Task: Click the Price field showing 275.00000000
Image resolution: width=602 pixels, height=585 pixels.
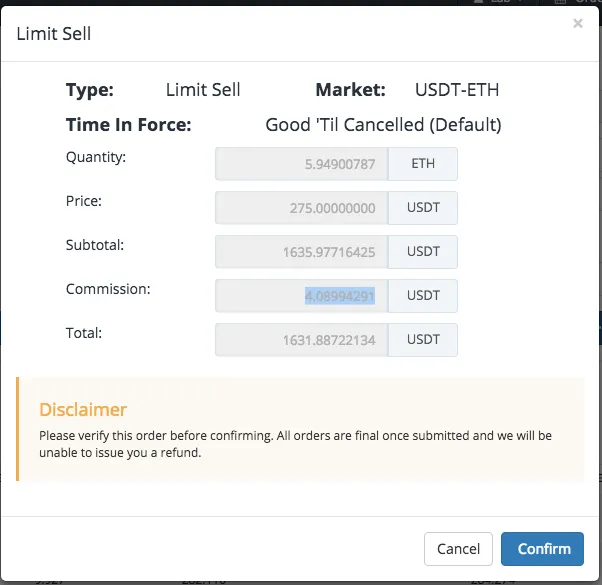Action: tap(301, 208)
